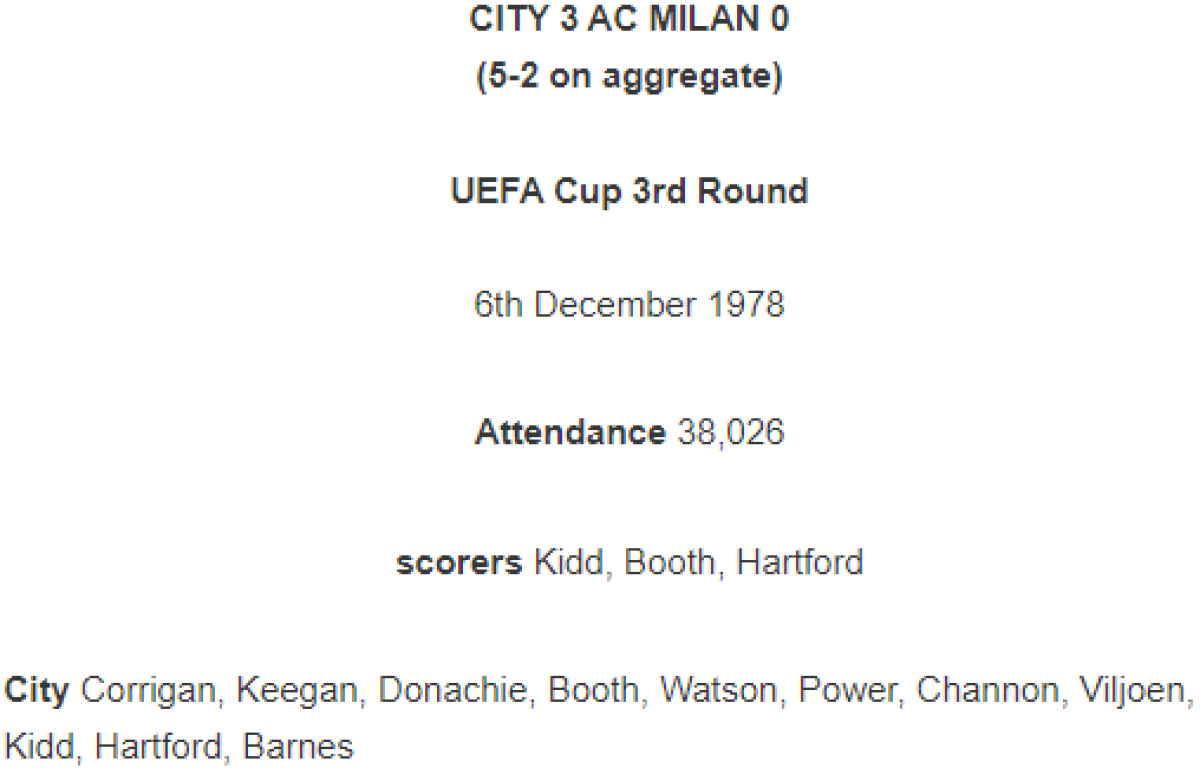The height and width of the screenshot is (768, 1200).
Task: Click the bold "Attendance" label
Action: click(570, 432)
